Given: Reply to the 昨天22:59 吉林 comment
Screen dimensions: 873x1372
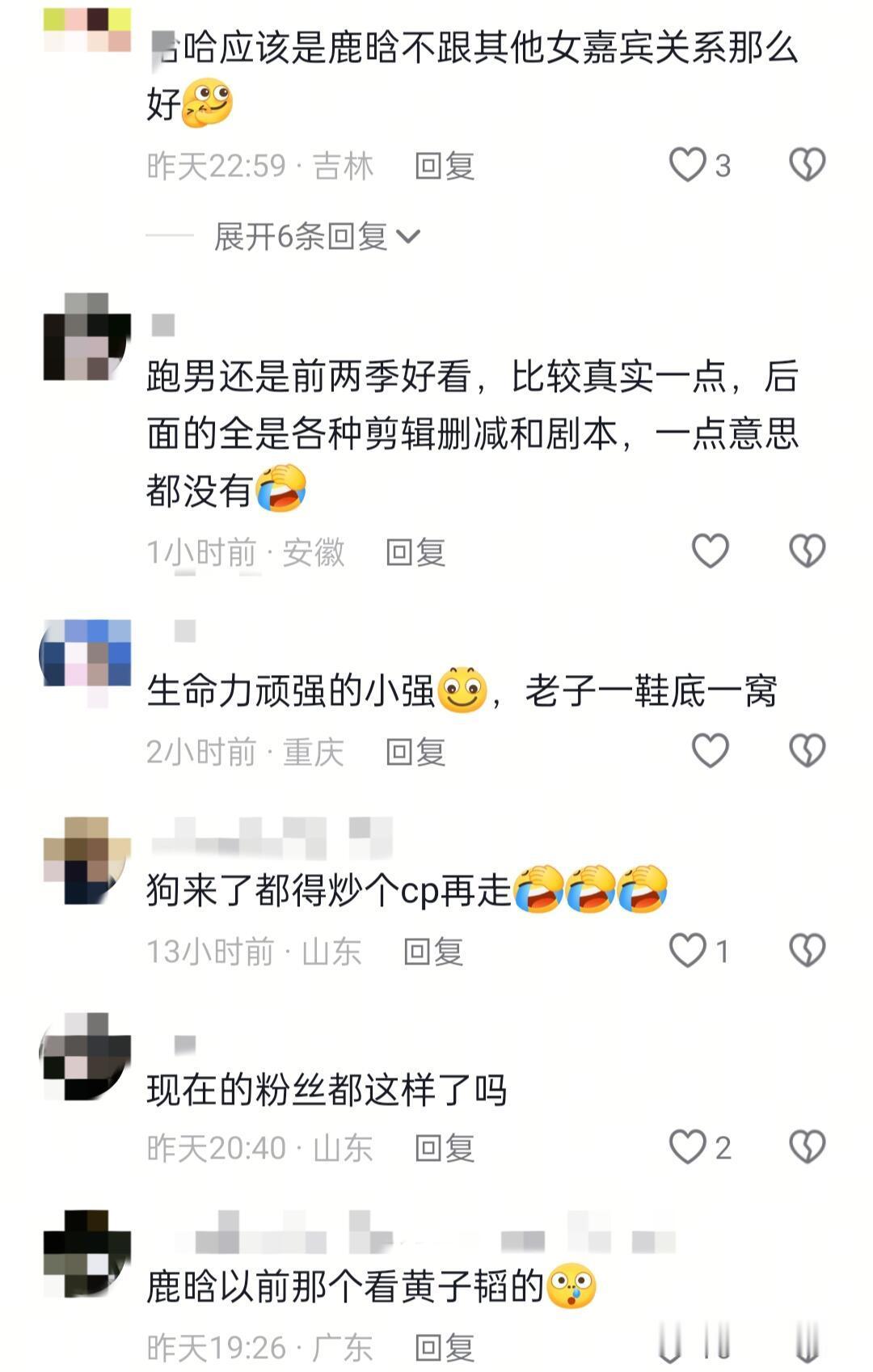Looking at the screenshot, I should click(x=444, y=167).
